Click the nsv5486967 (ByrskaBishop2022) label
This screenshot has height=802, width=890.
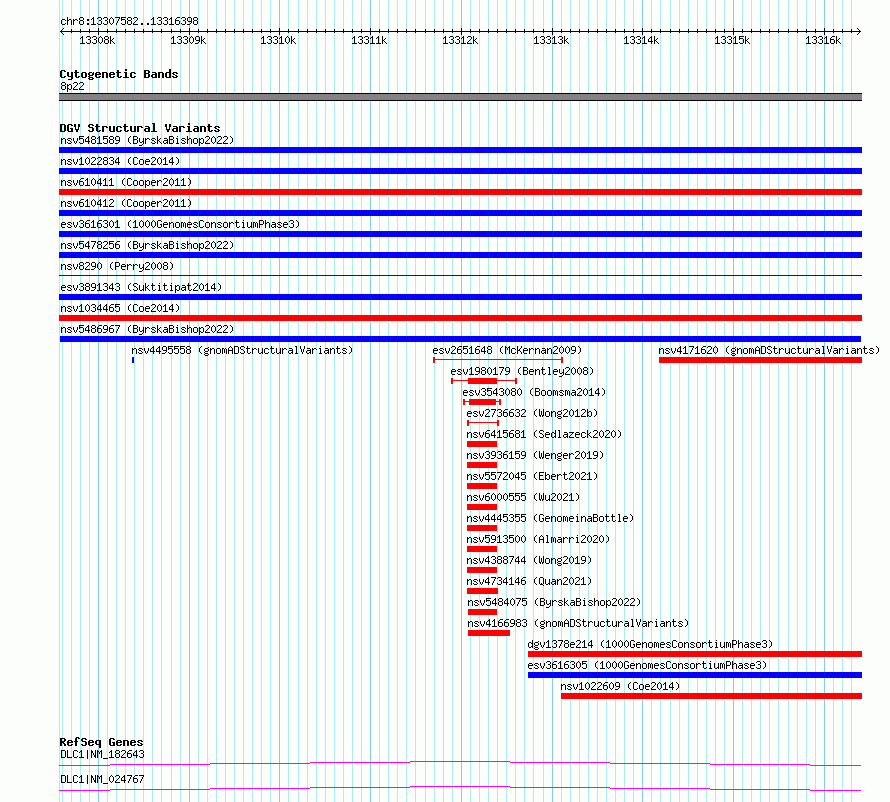(x=147, y=329)
